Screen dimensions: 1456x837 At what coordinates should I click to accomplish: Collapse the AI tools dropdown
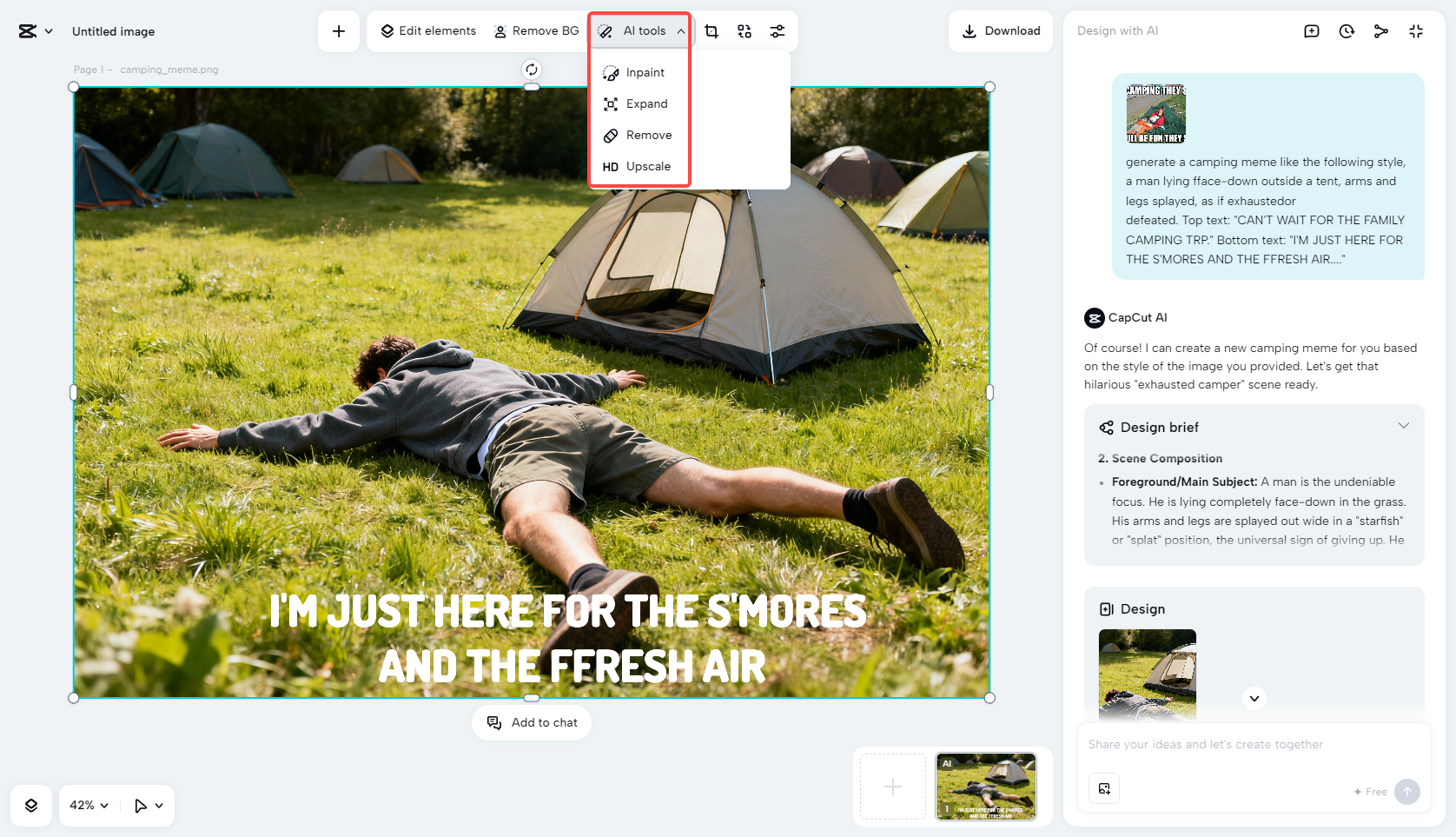point(683,31)
